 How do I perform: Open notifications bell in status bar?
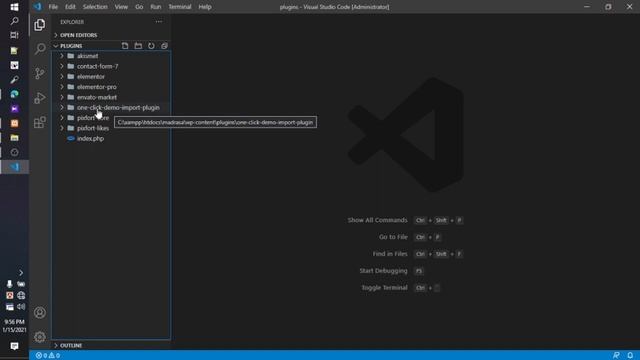630,356
